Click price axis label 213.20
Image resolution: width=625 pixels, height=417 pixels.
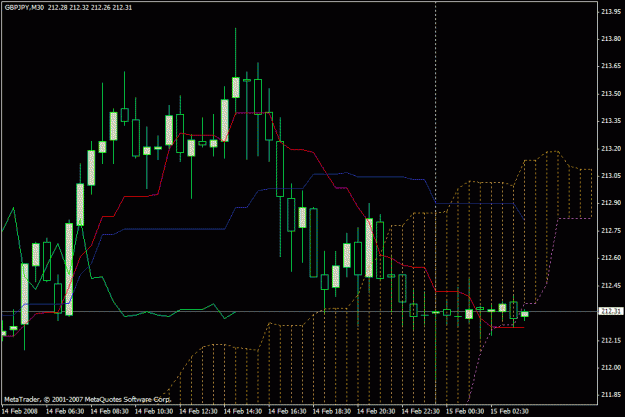pos(611,149)
